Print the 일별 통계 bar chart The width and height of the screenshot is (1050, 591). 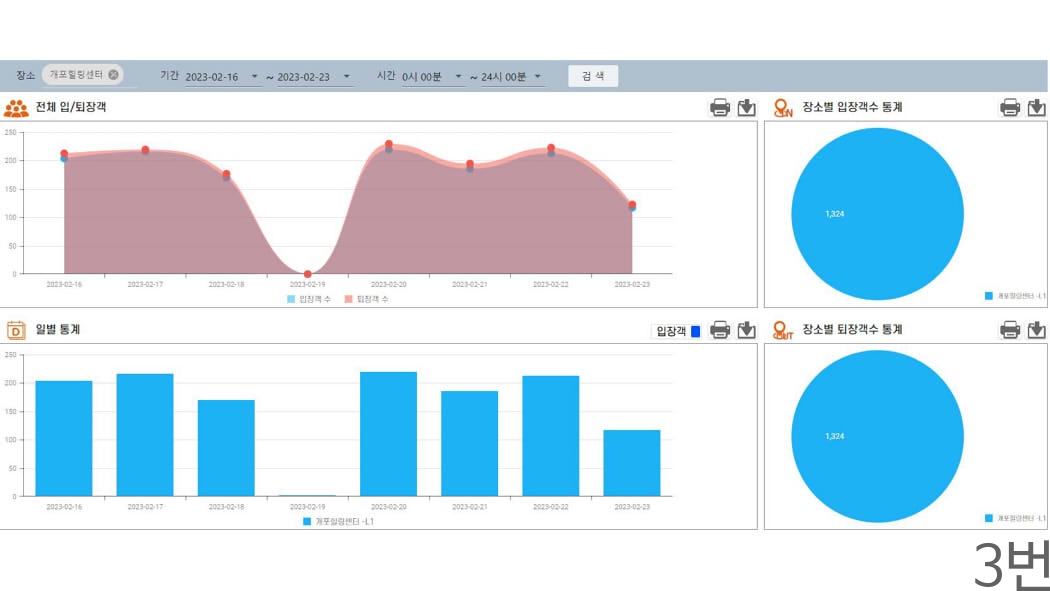pyautogui.click(x=719, y=330)
